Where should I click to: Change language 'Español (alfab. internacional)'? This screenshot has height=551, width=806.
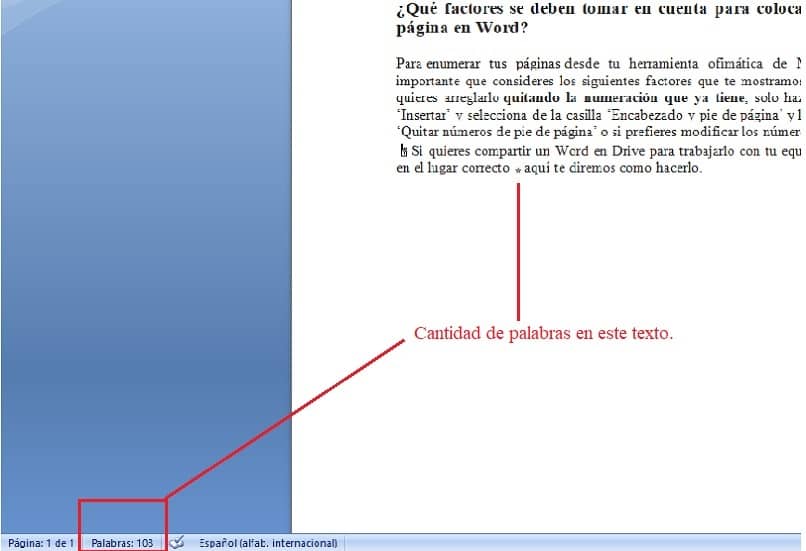[268, 543]
